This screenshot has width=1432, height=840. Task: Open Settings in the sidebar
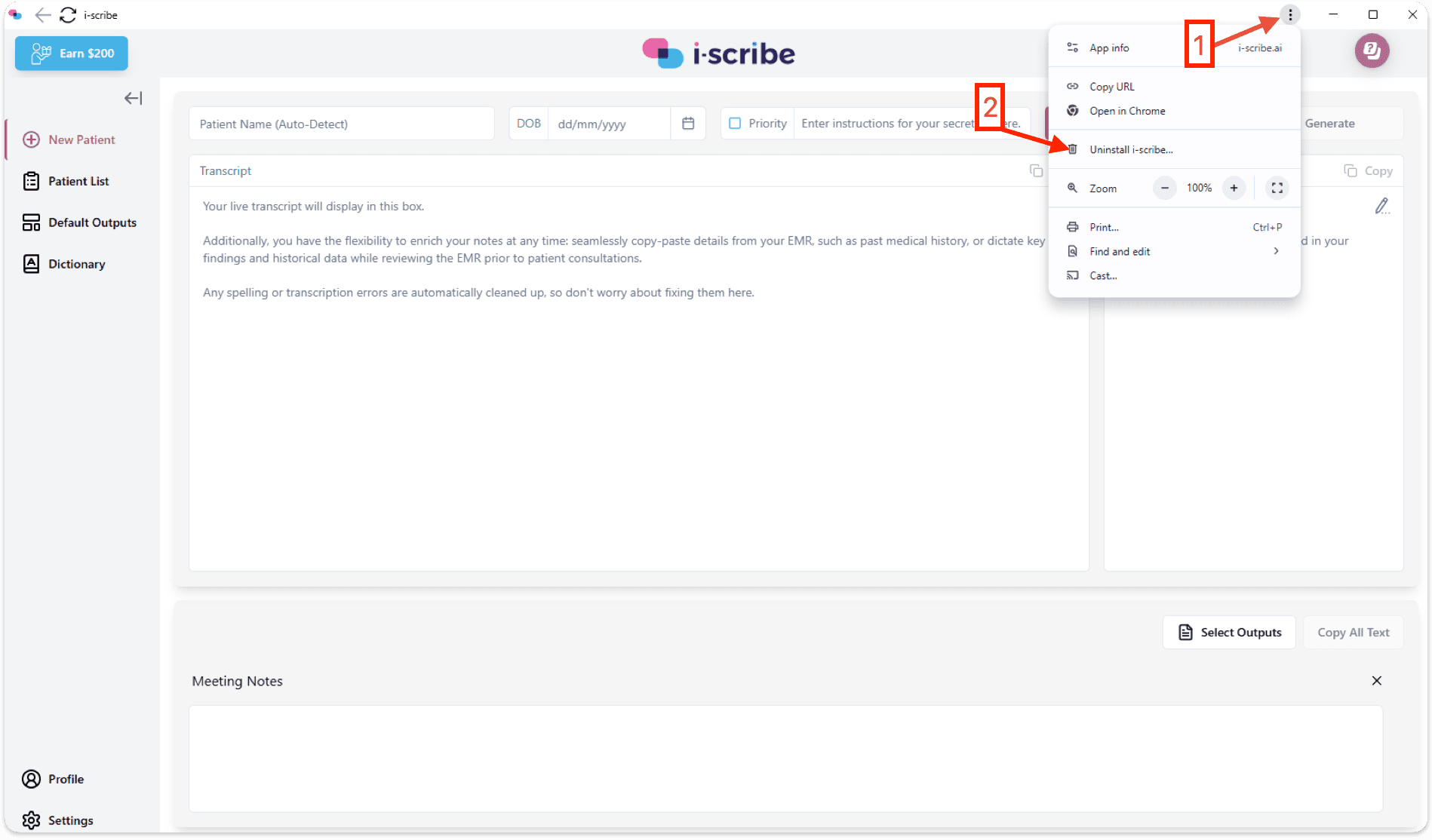70,820
